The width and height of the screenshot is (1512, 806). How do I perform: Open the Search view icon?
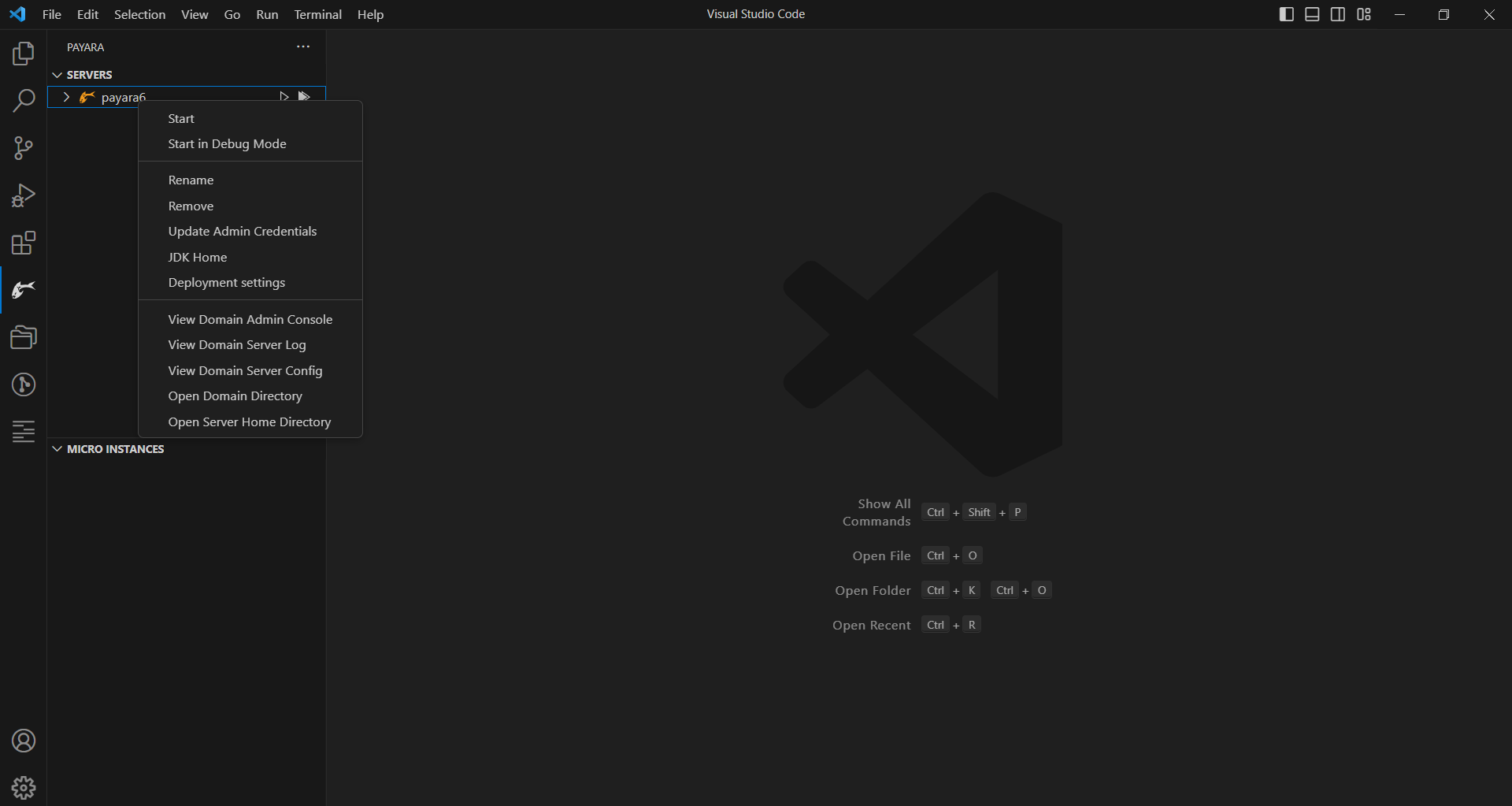pos(24,101)
